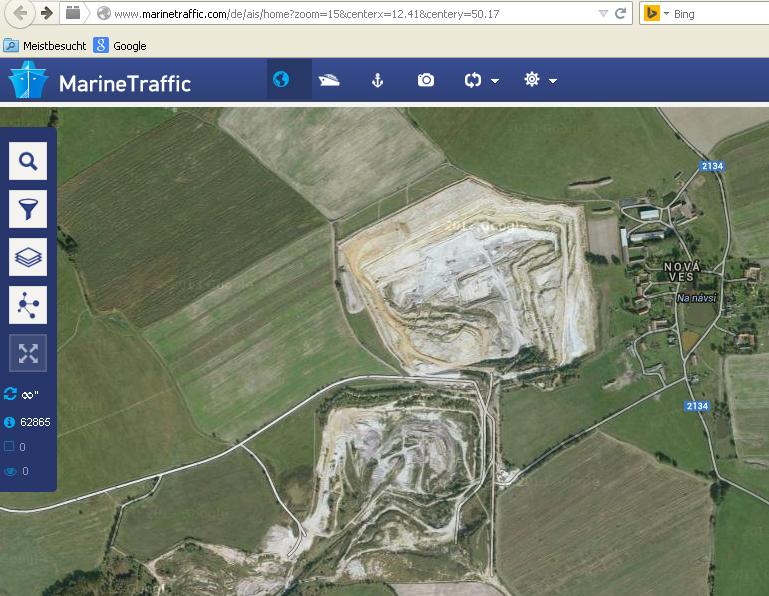Toggle the auto-refresh indicator in sidebar

[x=11, y=395]
